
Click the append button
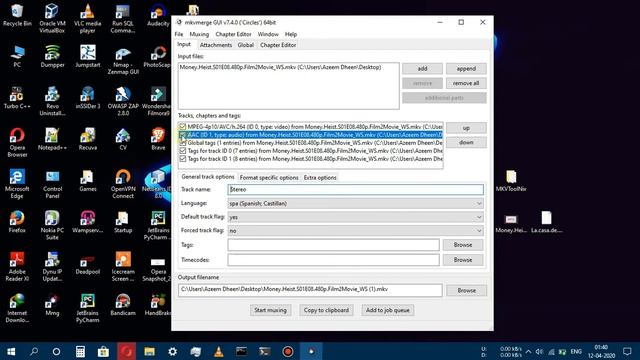point(466,69)
